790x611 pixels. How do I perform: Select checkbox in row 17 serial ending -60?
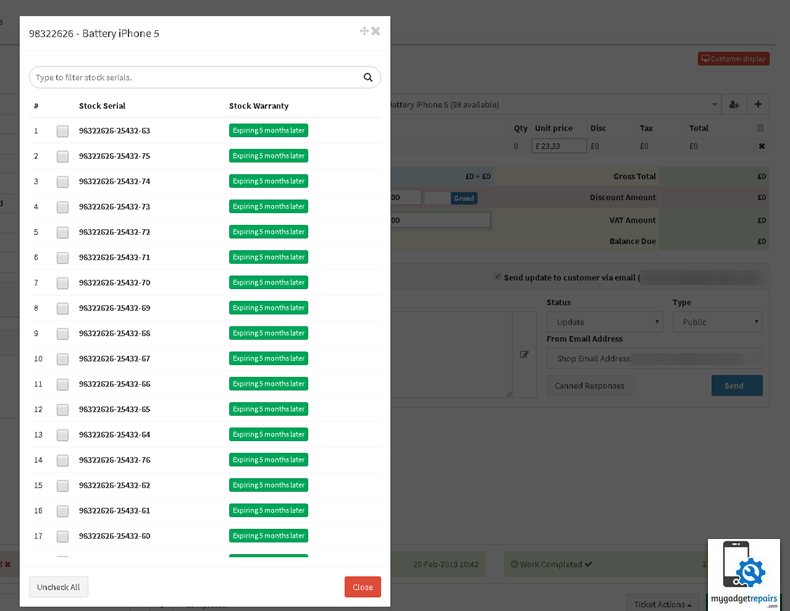click(x=62, y=536)
